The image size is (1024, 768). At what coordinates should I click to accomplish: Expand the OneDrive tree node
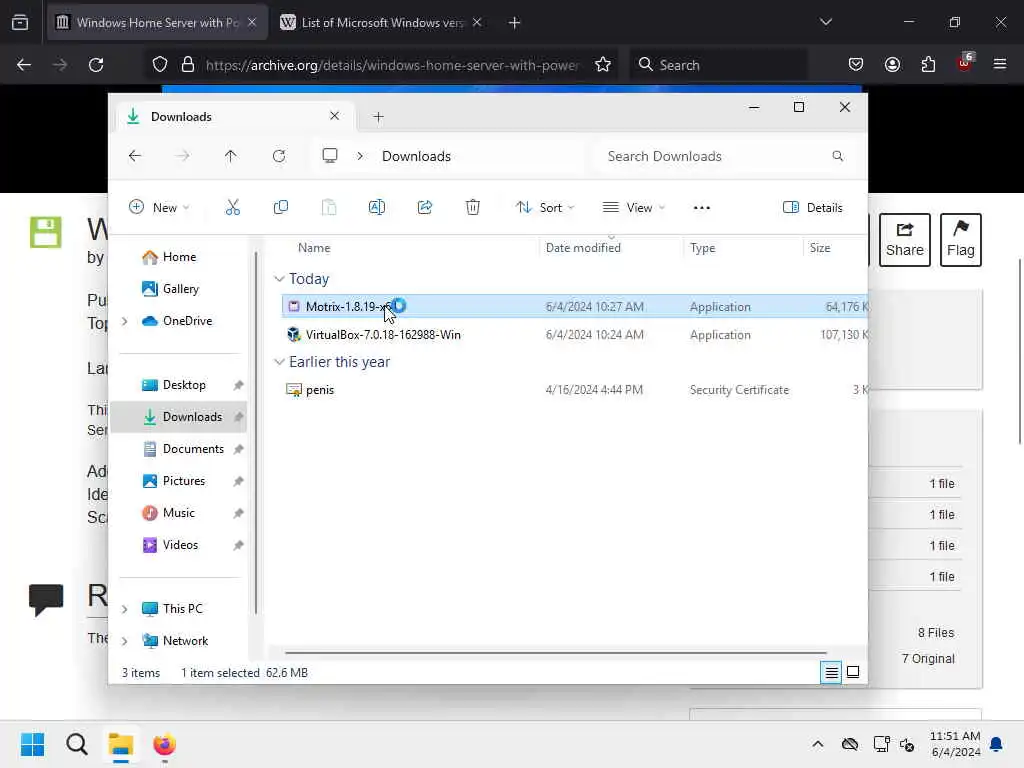click(125, 321)
